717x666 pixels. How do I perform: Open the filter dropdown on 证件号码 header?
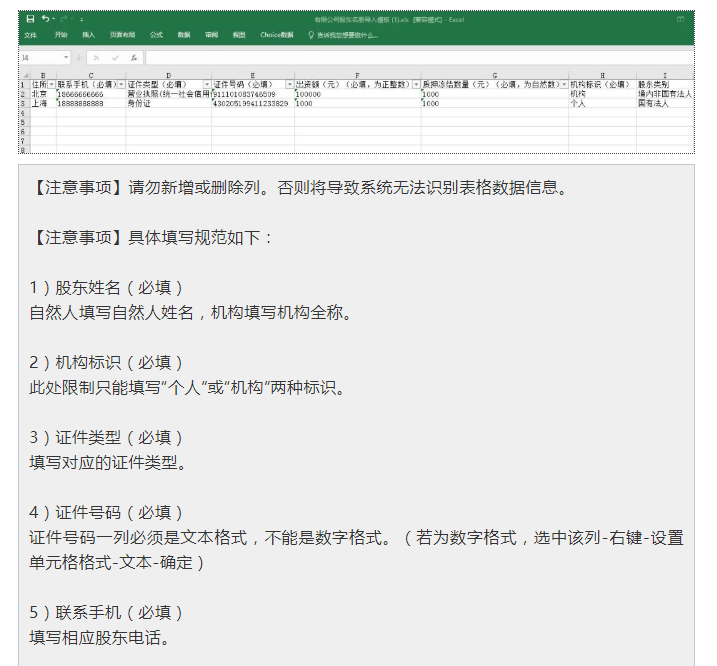(290, 85)
